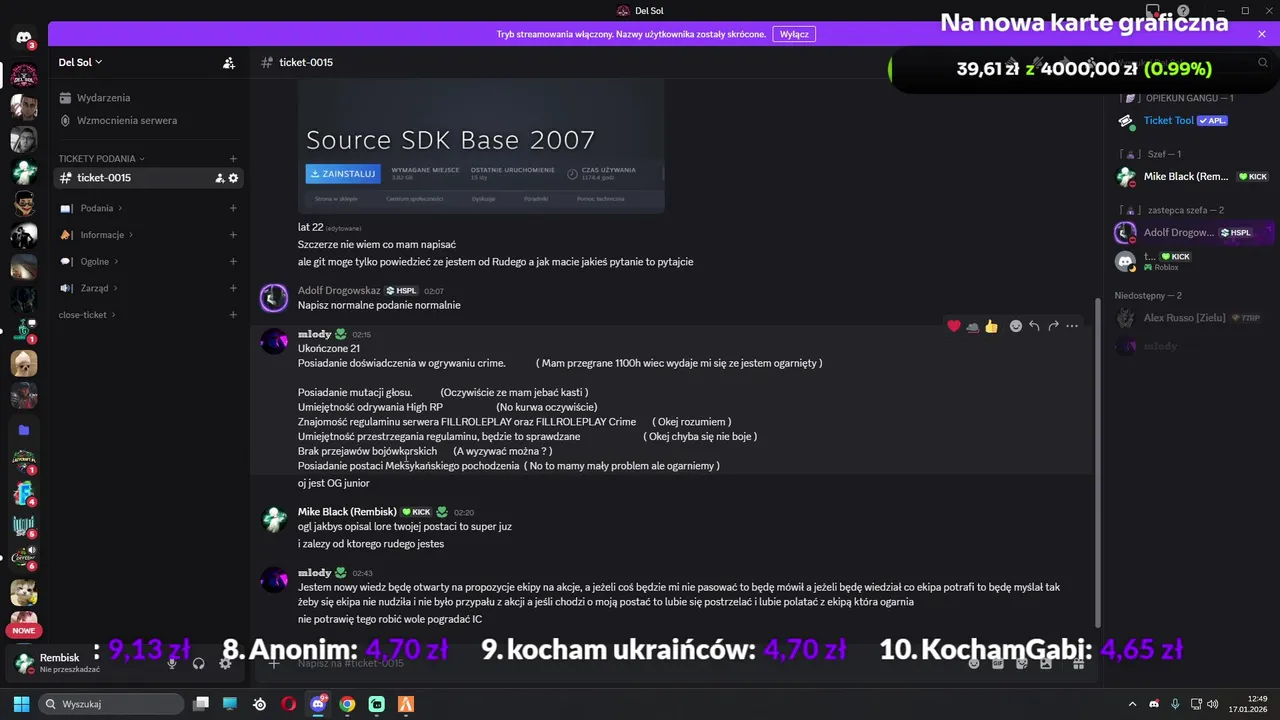Select Mike Black in member list
Screen dimensions: 1280x720
tap(1195, 177)
